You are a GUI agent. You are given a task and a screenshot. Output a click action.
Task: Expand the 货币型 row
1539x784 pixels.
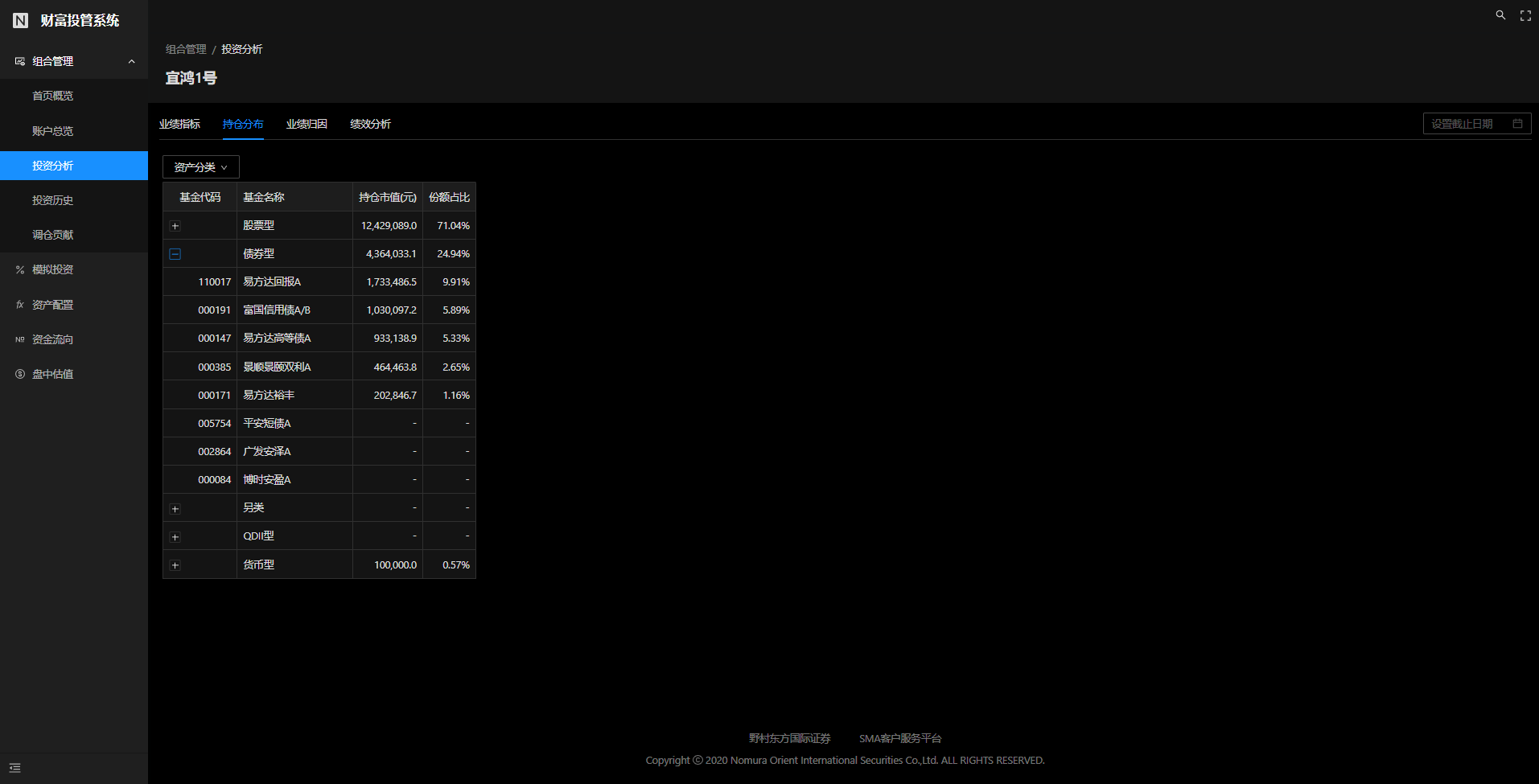point(175,565)
